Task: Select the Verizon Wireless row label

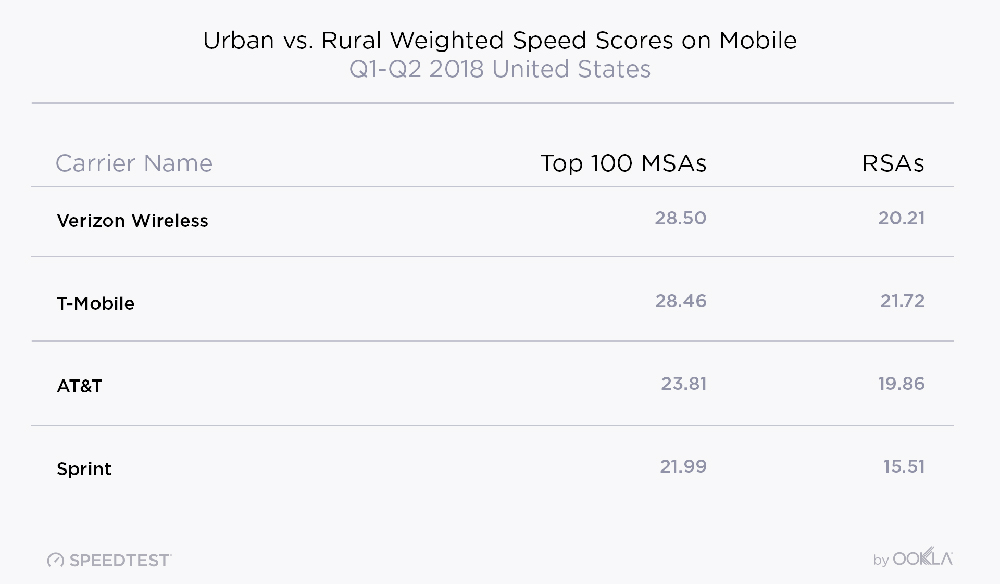Action: (x=132, y=220)
